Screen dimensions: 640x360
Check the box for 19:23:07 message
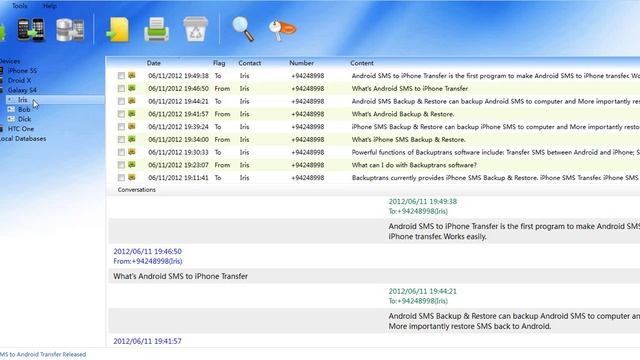[x=121, y=165]
